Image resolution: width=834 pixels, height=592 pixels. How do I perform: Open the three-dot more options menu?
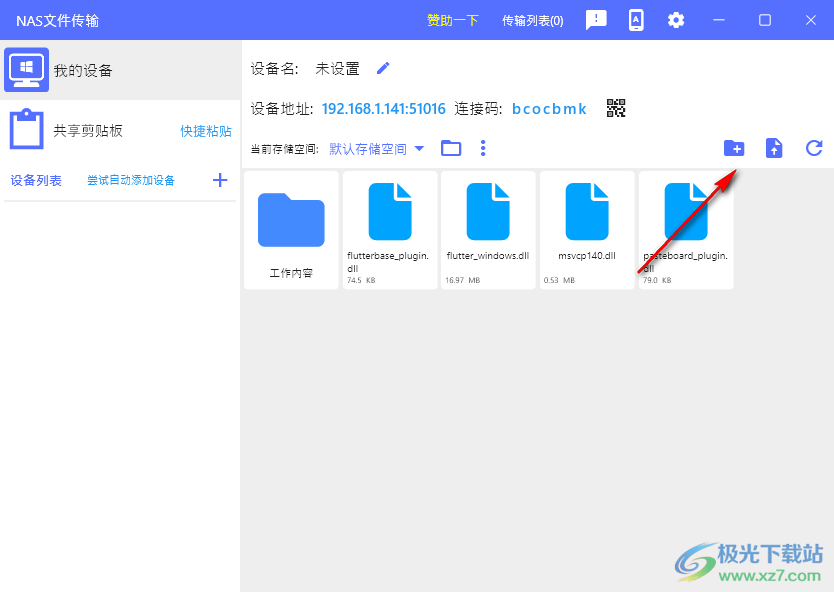tap(483, 148)
